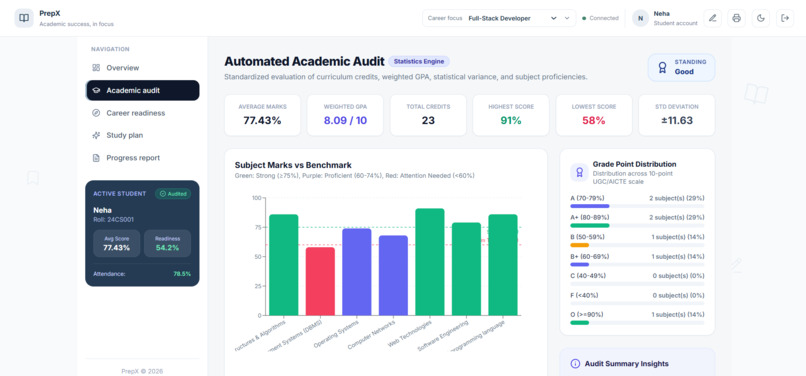Click the A (70-79%) progress bar
806x376 pixels.
click(x=637, y=206)
